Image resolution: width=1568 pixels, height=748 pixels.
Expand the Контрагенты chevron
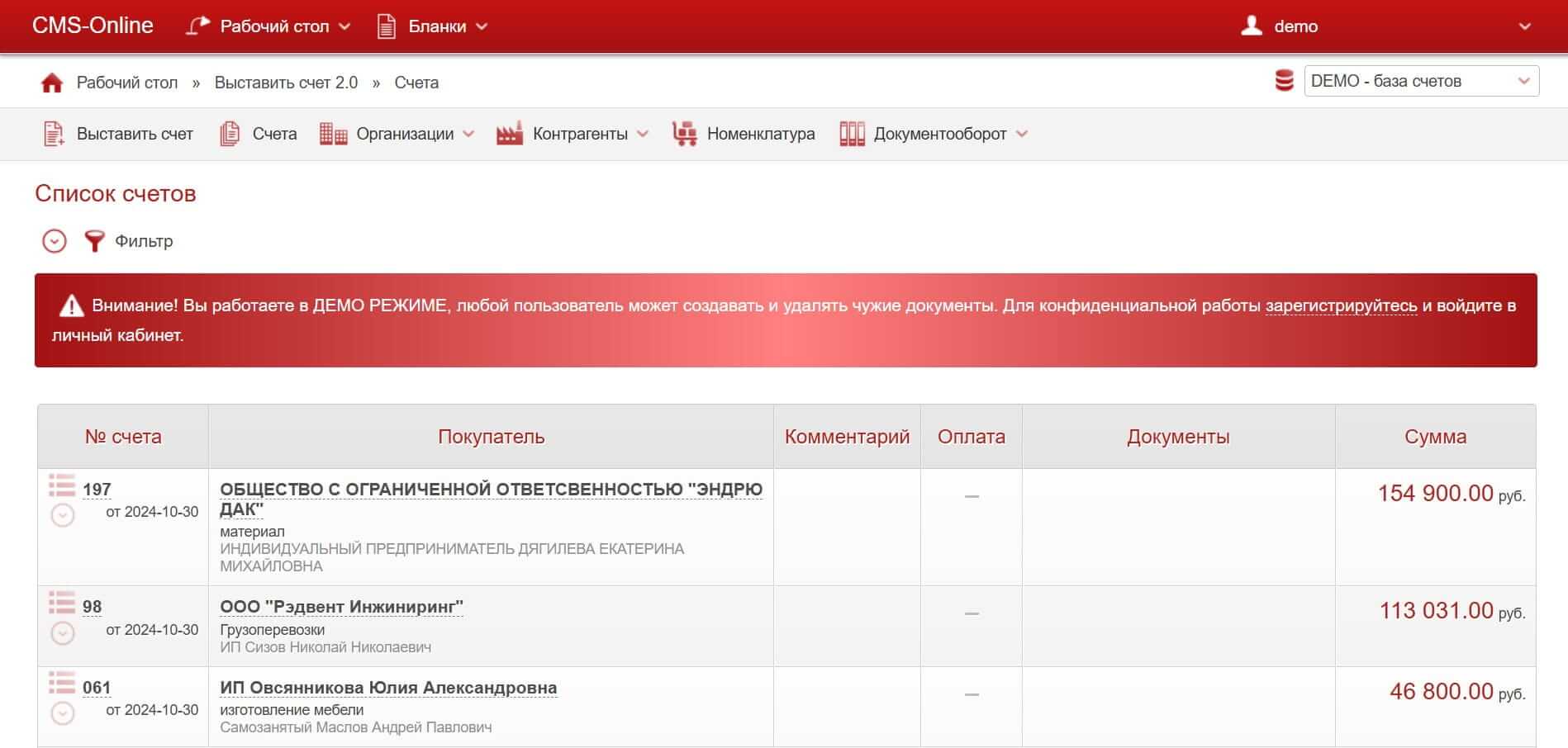[x=643, y=134]
